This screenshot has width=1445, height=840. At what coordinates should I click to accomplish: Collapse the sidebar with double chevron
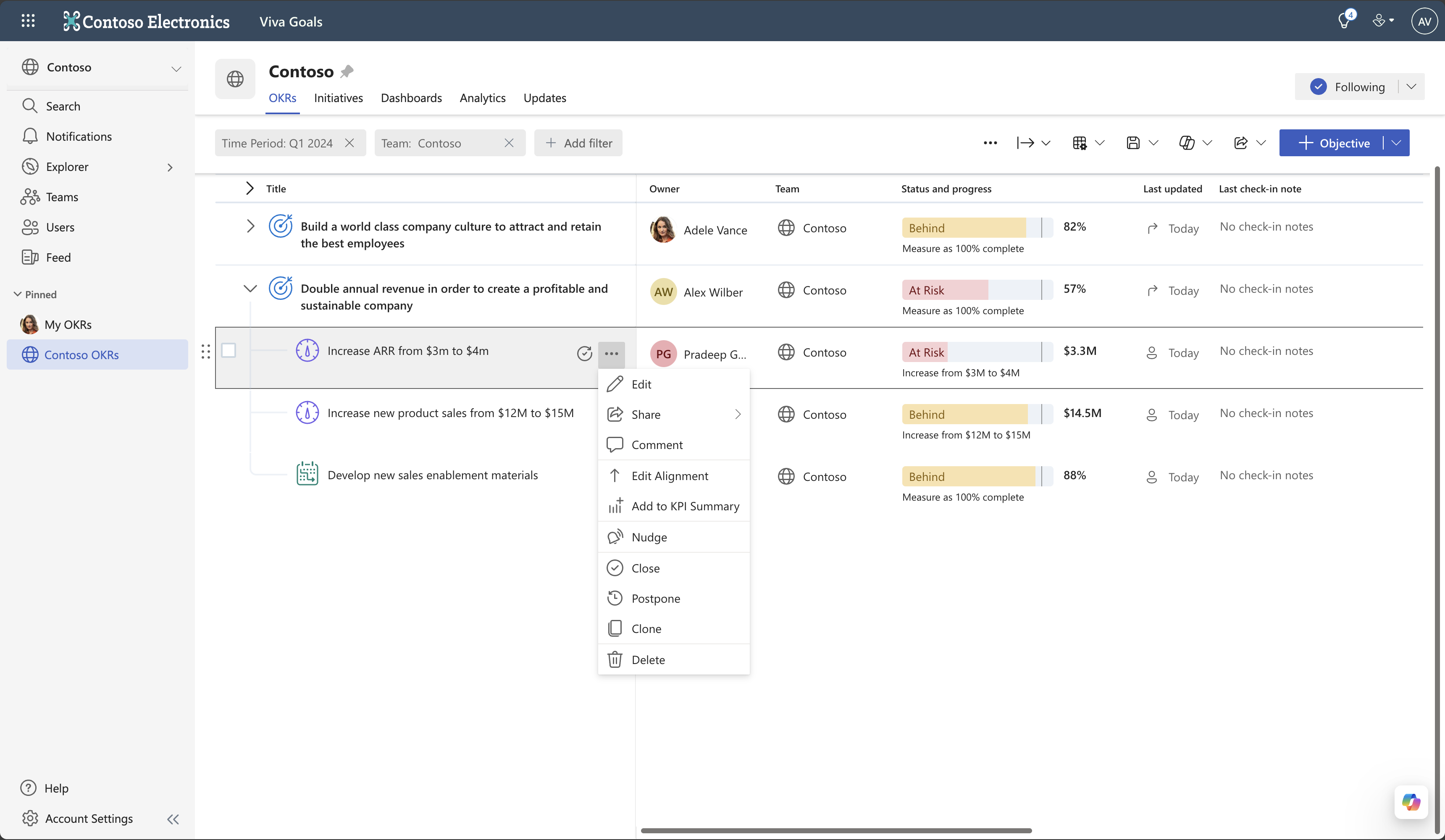point(173,819)
